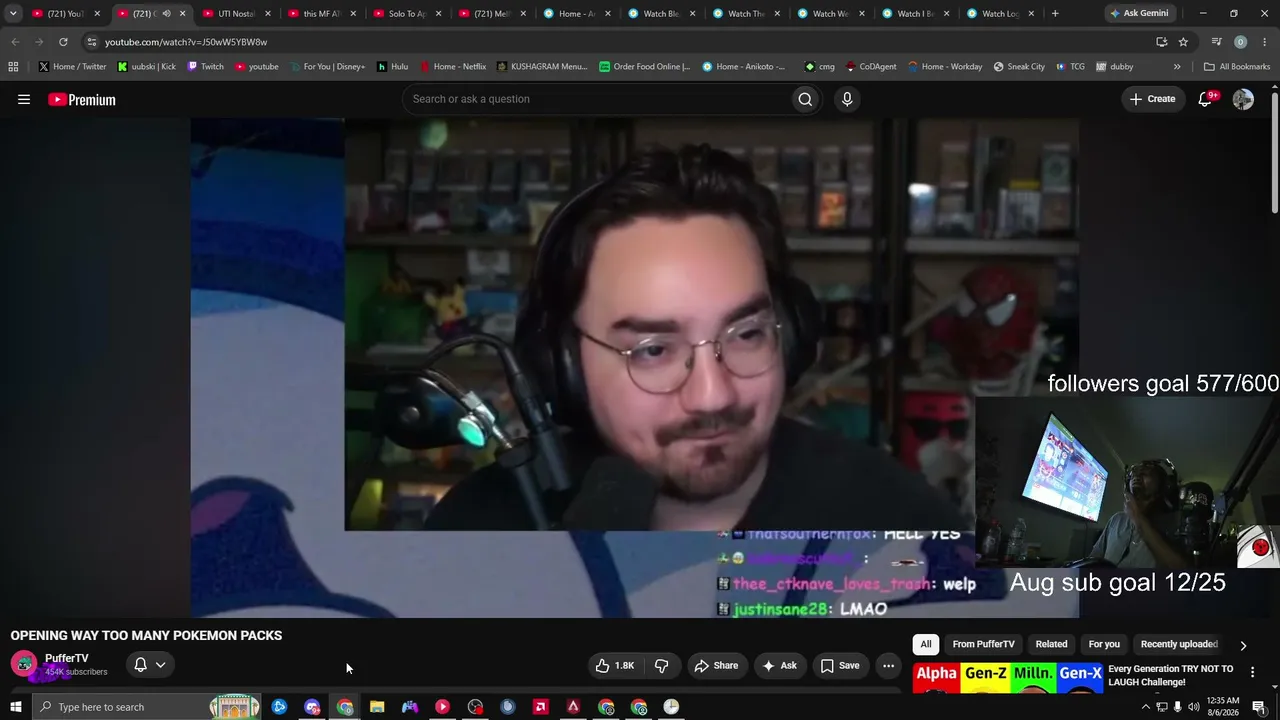Open options for the recommended video
This screenshot has height=720, width=1280.
[x=1252, y=673]
